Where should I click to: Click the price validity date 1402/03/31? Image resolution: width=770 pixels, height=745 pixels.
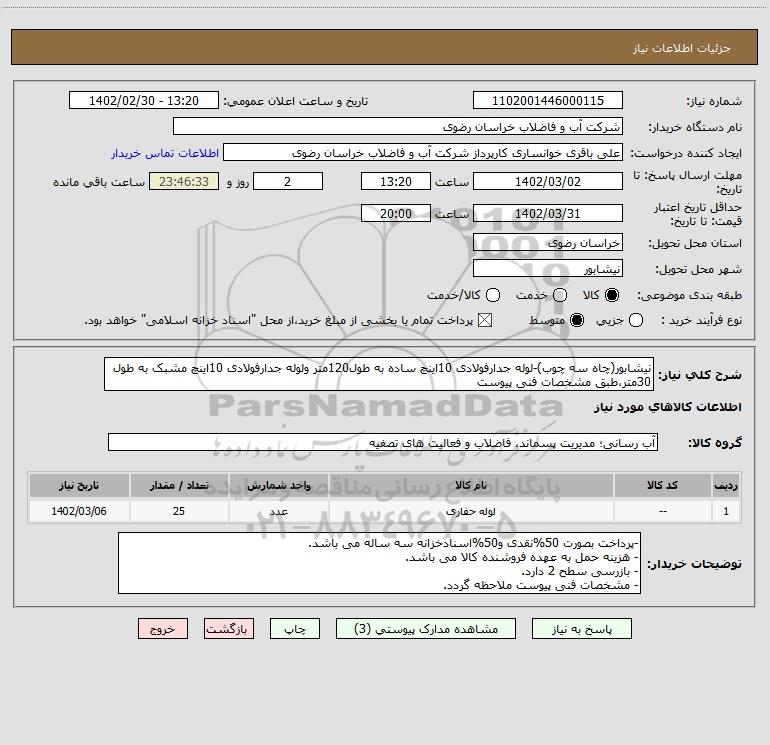click(548, 214)
